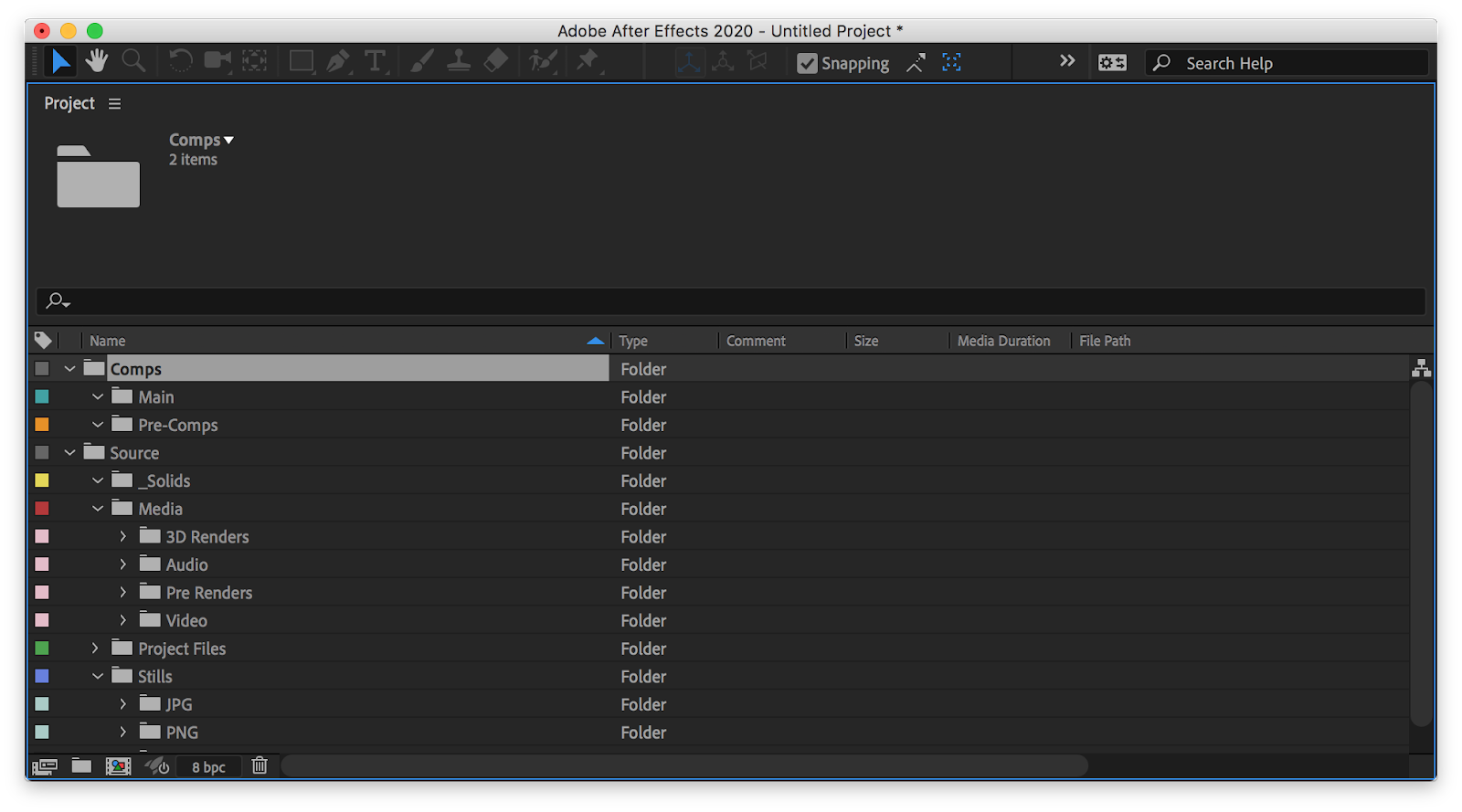Select the Horizontal Type tool
The image size is (1462, 812).
pyautogui.click(x=375, y=61)
